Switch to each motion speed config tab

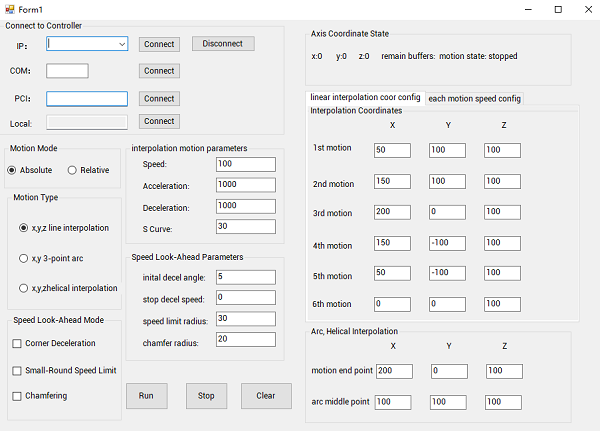pos(474,98)
